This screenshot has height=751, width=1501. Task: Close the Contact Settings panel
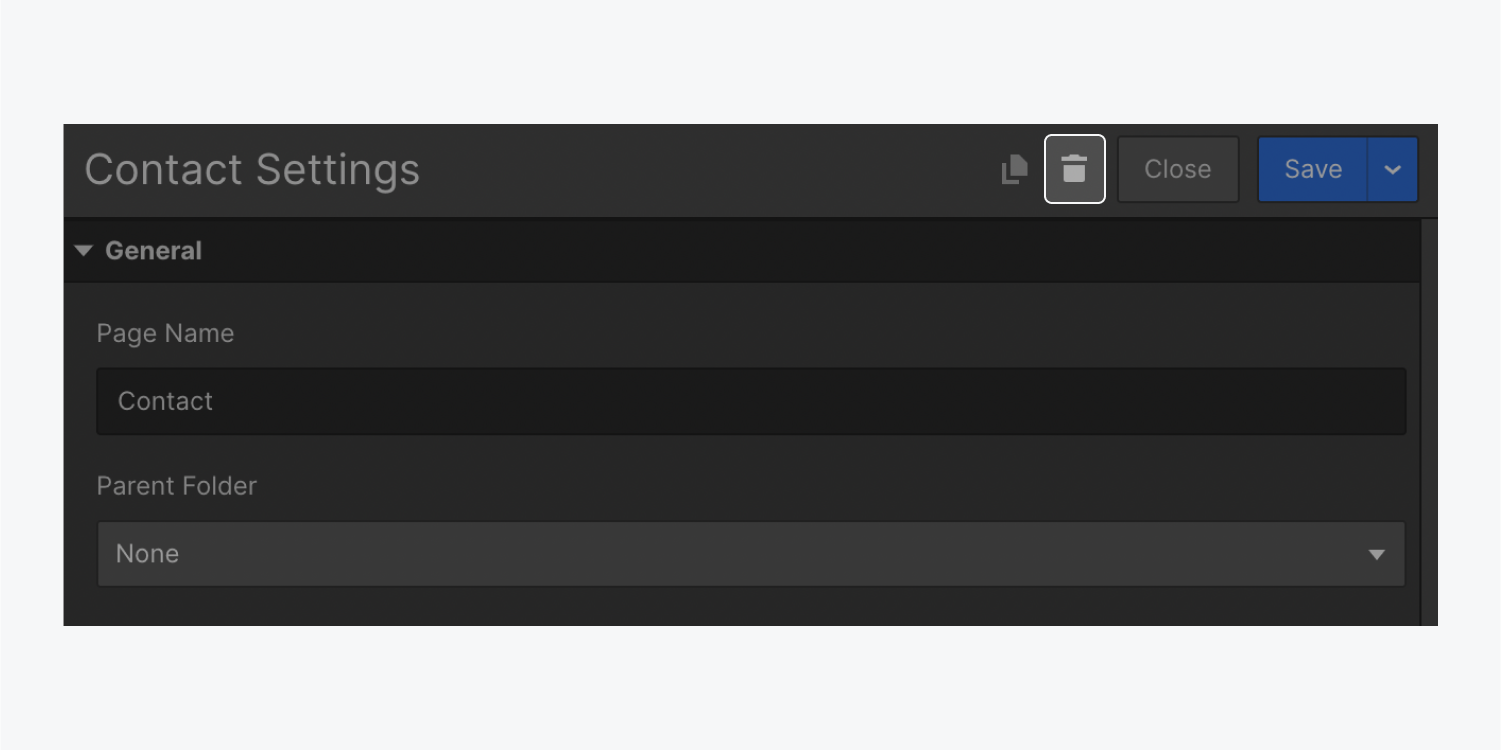(x=1177, y=169)
